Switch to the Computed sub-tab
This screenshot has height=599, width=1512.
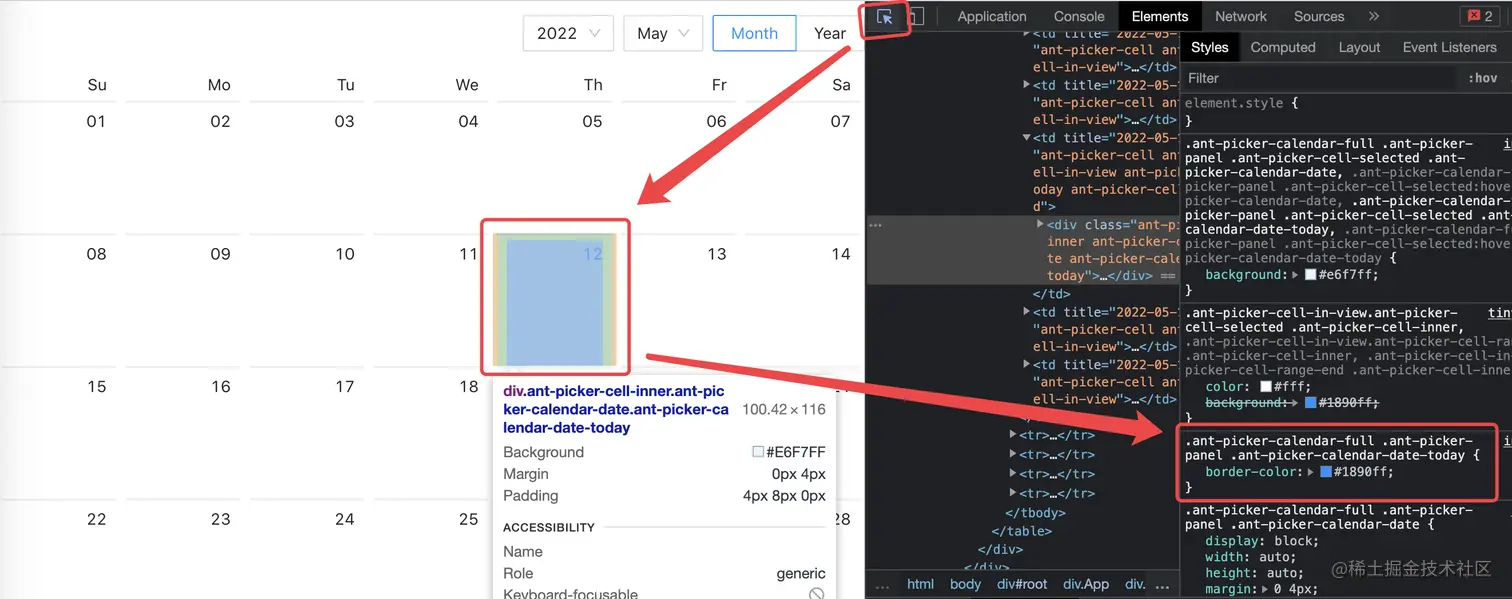tap(1283, 47)
